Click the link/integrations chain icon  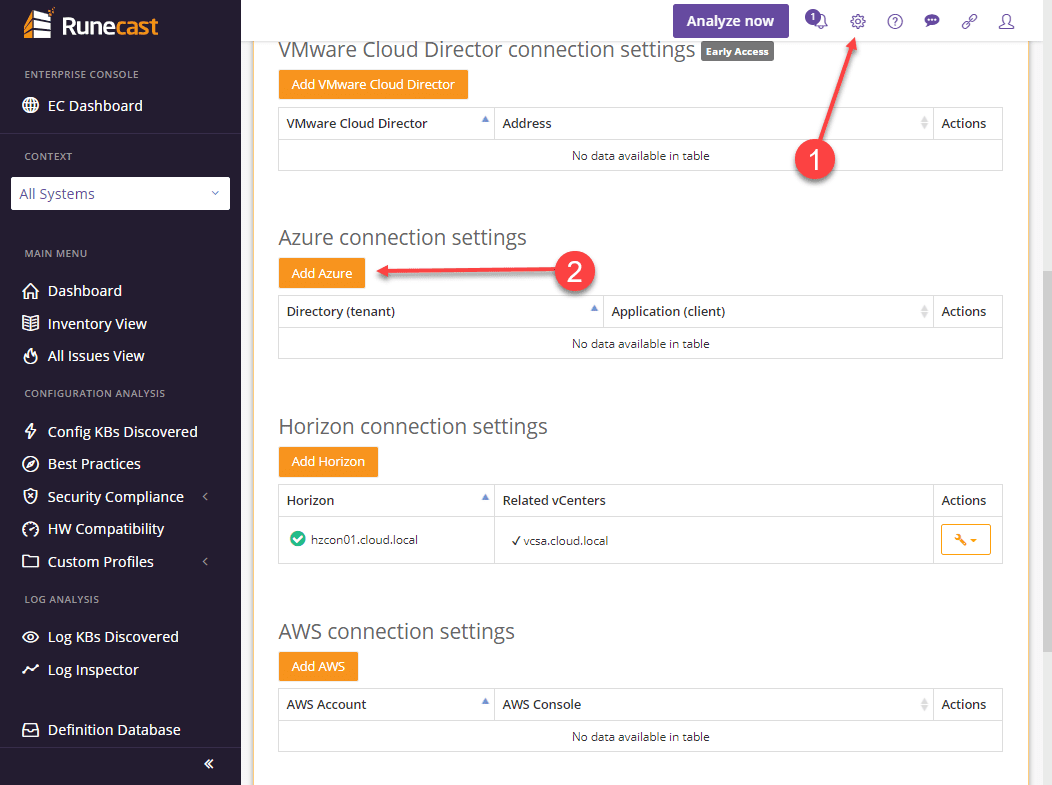tap(968, 21)
